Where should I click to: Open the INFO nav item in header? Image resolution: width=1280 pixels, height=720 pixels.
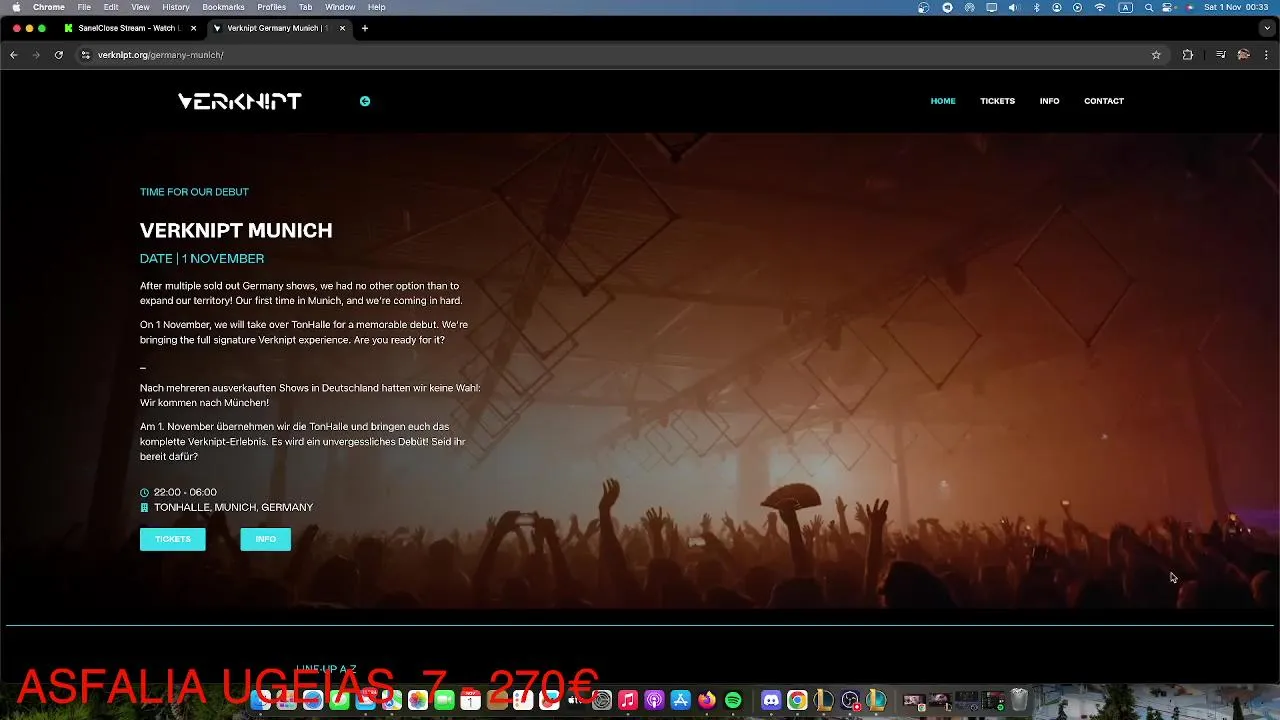(x=1049, y=101)
